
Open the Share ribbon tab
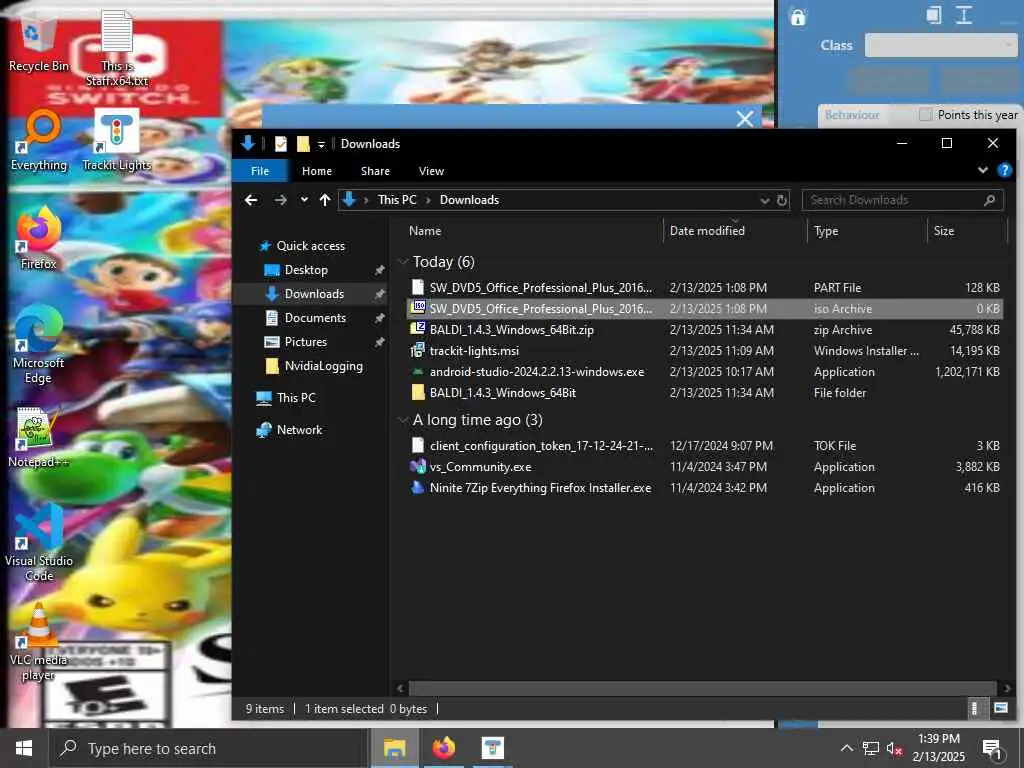pos(376,171)
